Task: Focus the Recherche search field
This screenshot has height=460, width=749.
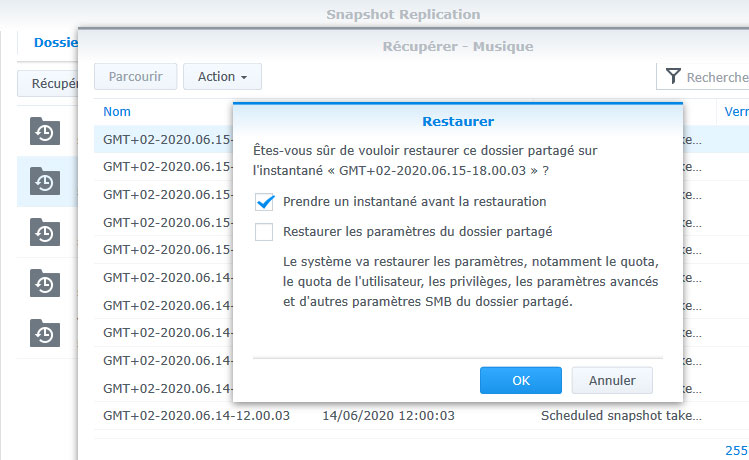Action: click(717, 77)
